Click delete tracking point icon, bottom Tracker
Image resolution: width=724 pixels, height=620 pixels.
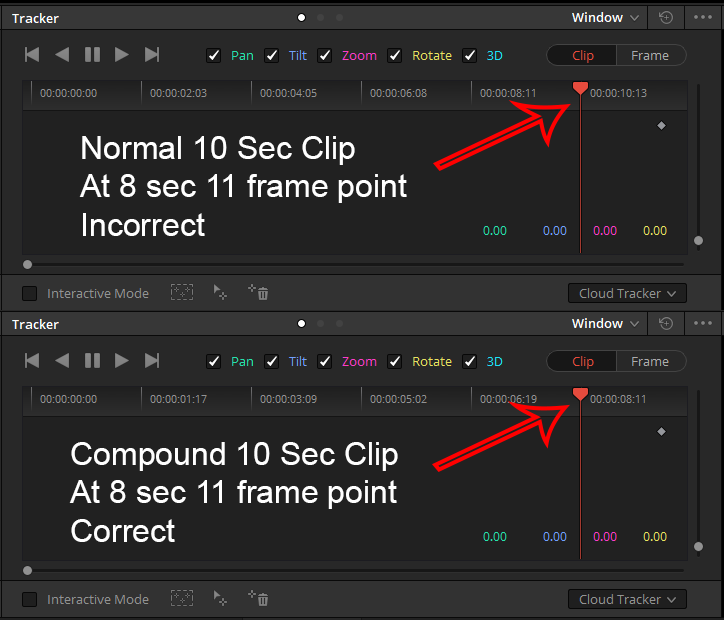(259, 598)
